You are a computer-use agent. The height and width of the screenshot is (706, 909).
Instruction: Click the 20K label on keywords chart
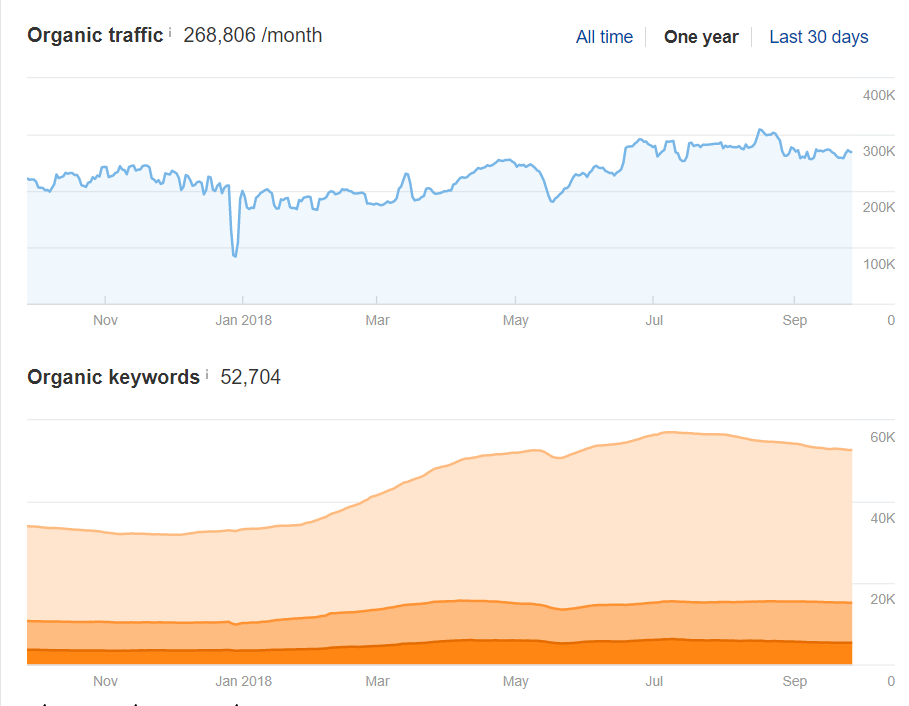tap(882, 599)
